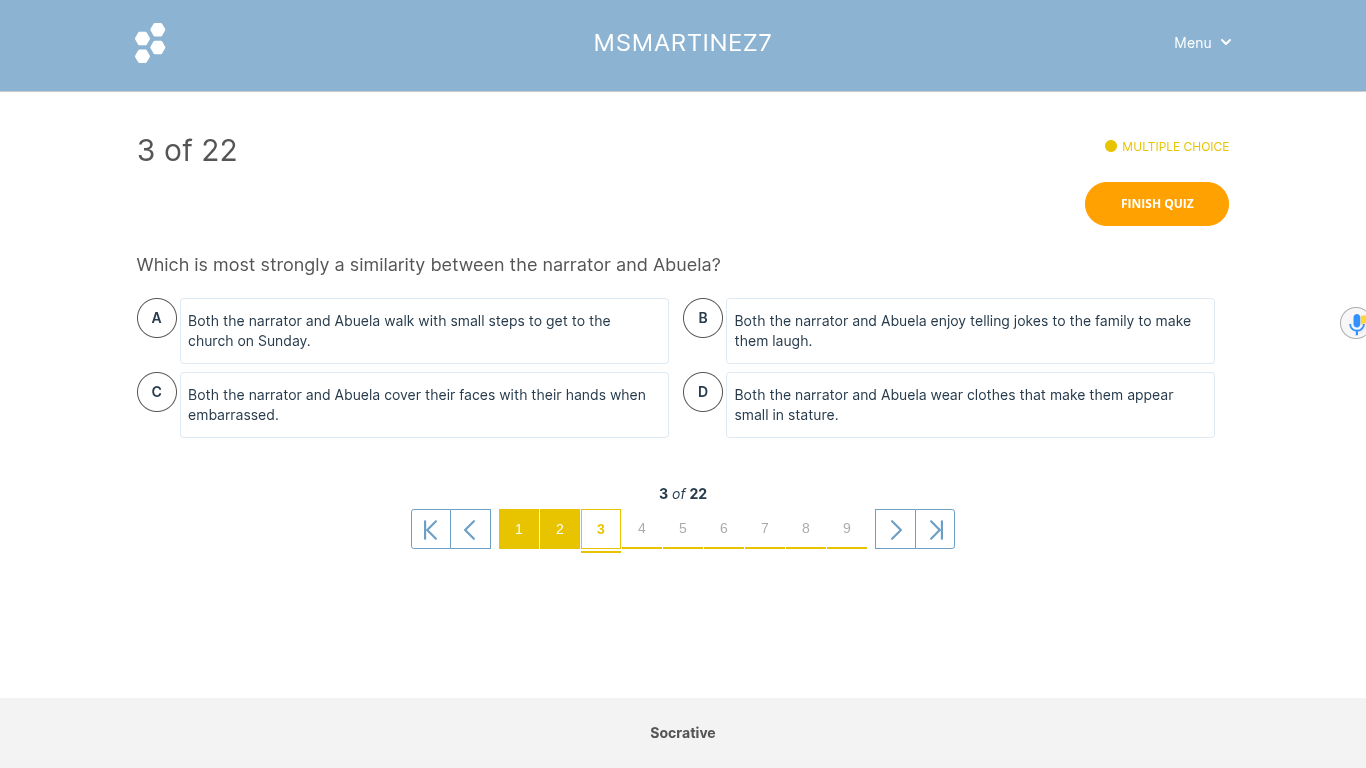The height and width of the screenshot is (768, 1366).
Task: Open question 4 in pagination
Action: click(642, 529)
